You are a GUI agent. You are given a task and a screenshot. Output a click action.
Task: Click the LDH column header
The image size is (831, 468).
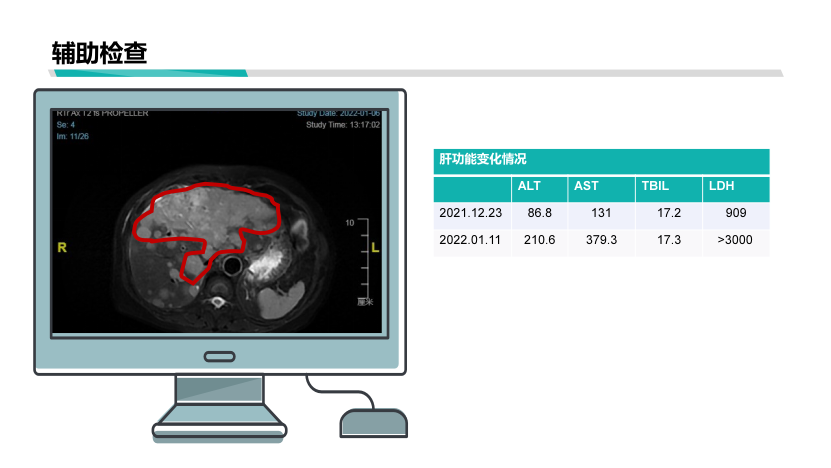point(736,189)
